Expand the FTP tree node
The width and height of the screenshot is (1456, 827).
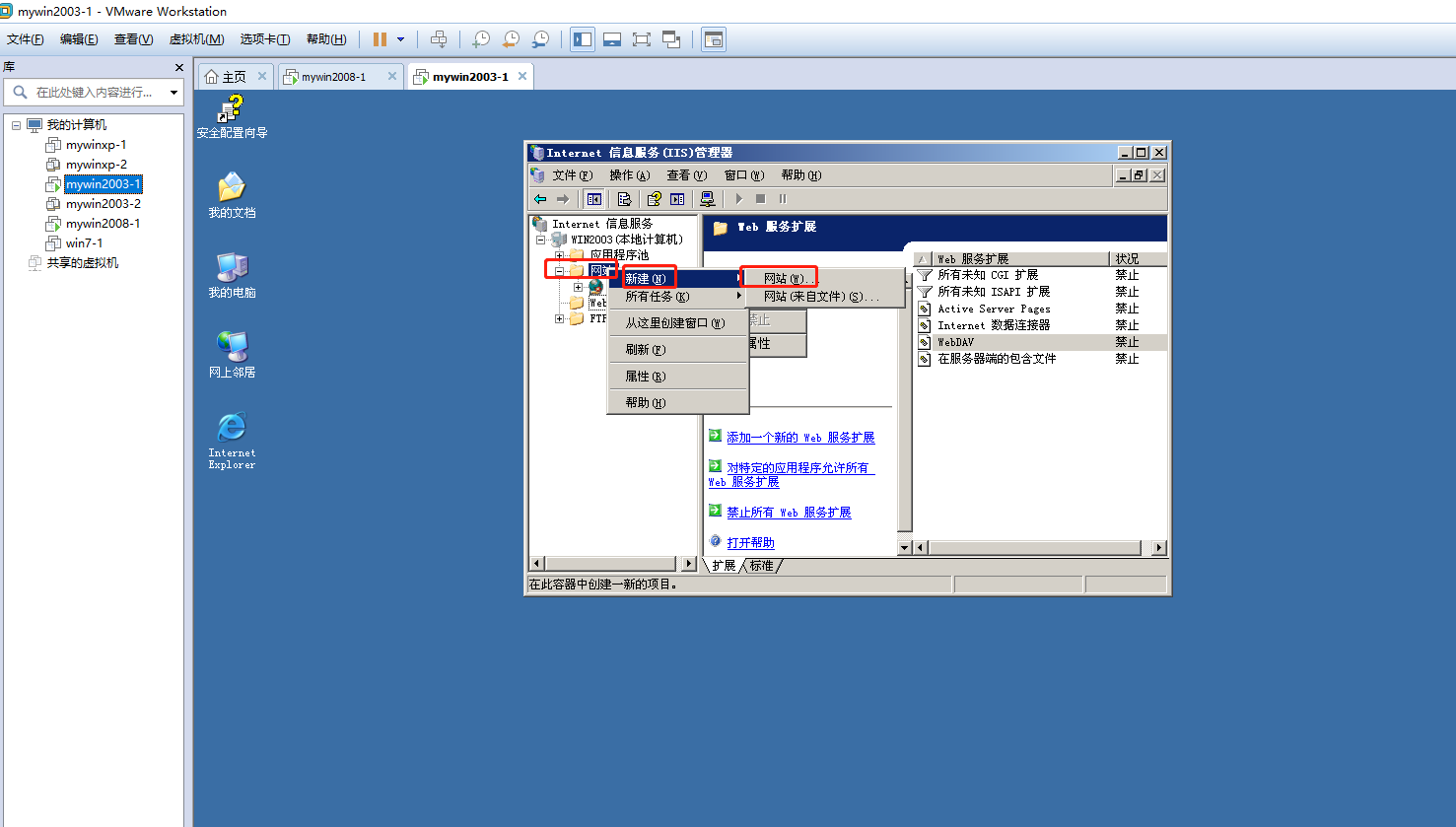click(559, 318)
